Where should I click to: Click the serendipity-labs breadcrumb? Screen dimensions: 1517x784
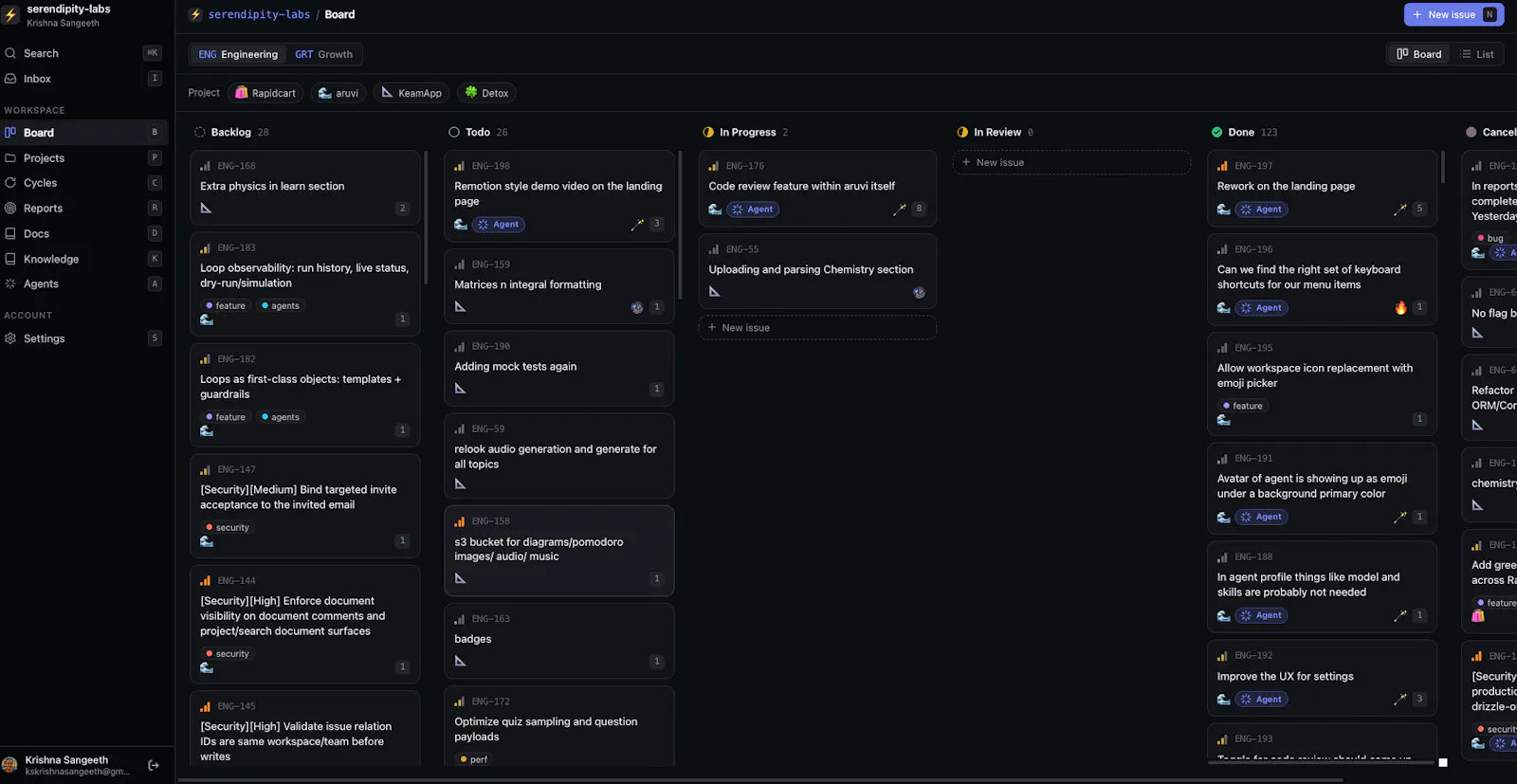click(259, 14)
